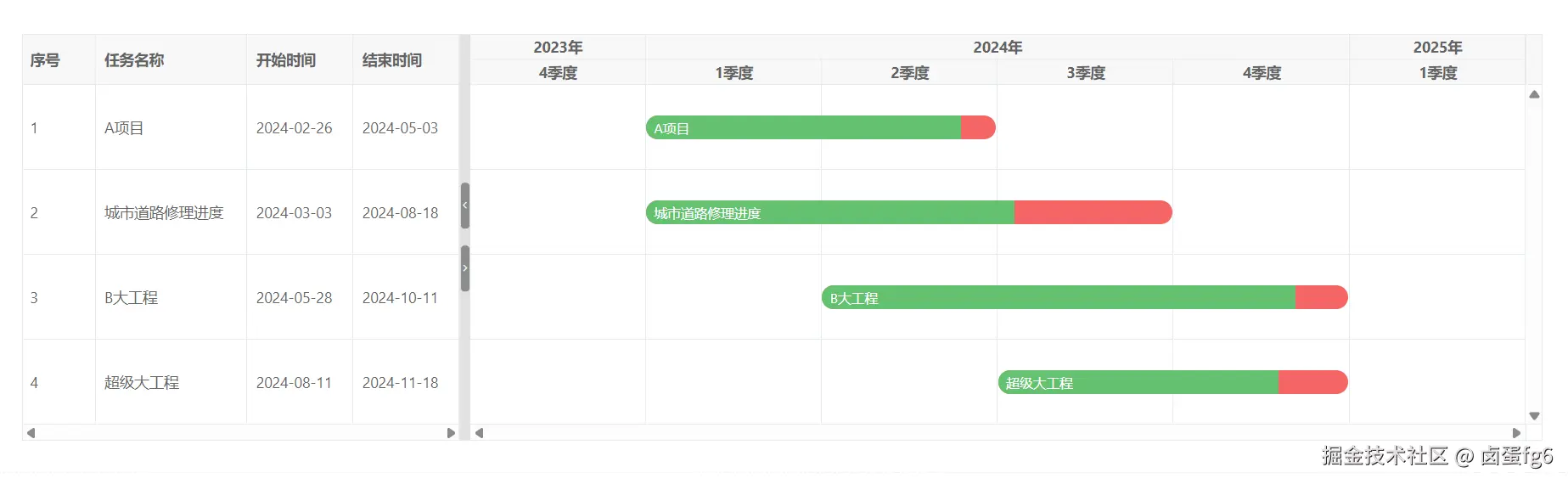Select the 序号 column header

[x=59, y=60]
